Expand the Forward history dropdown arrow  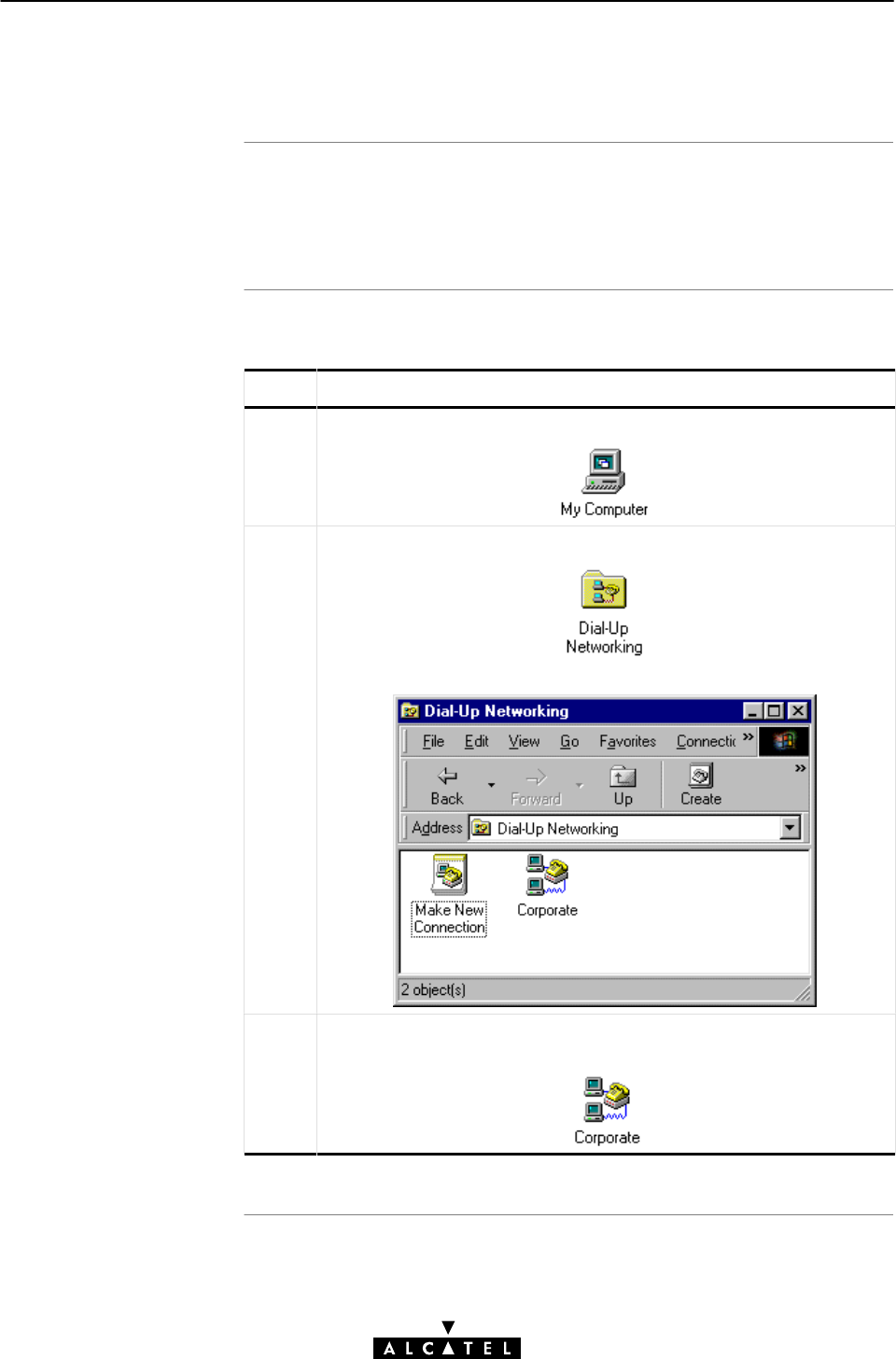(580, 786)
